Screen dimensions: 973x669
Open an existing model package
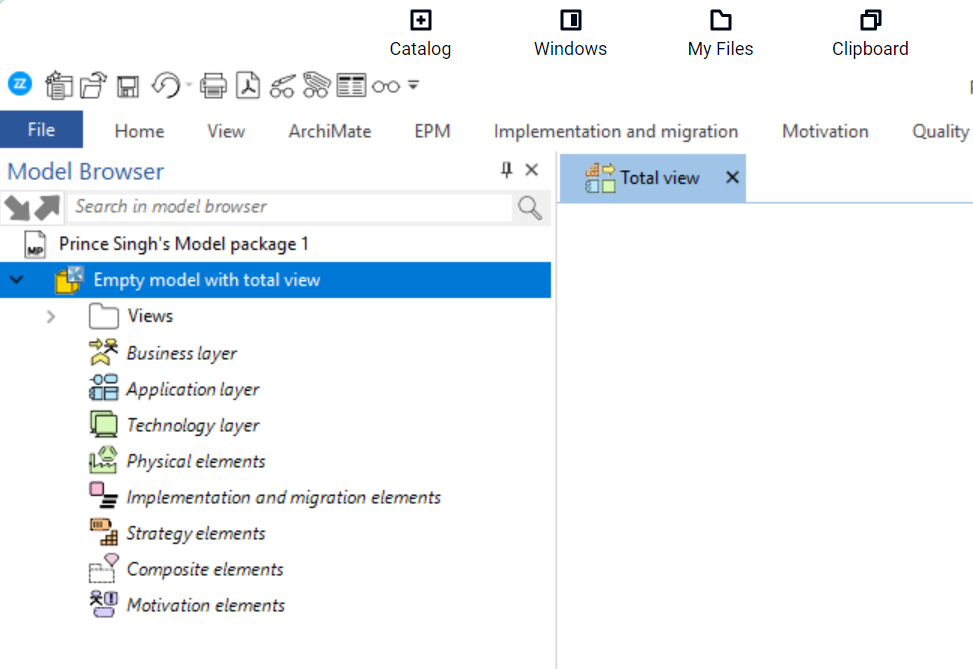93,85
